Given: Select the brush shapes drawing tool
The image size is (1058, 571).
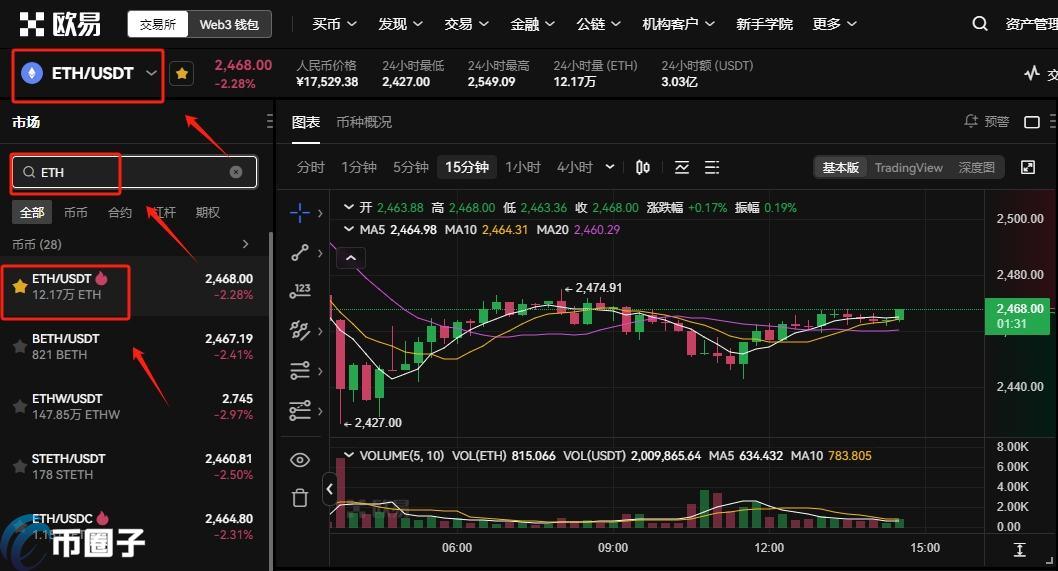Looking at the screenshot, I should [x=300, y=331].
